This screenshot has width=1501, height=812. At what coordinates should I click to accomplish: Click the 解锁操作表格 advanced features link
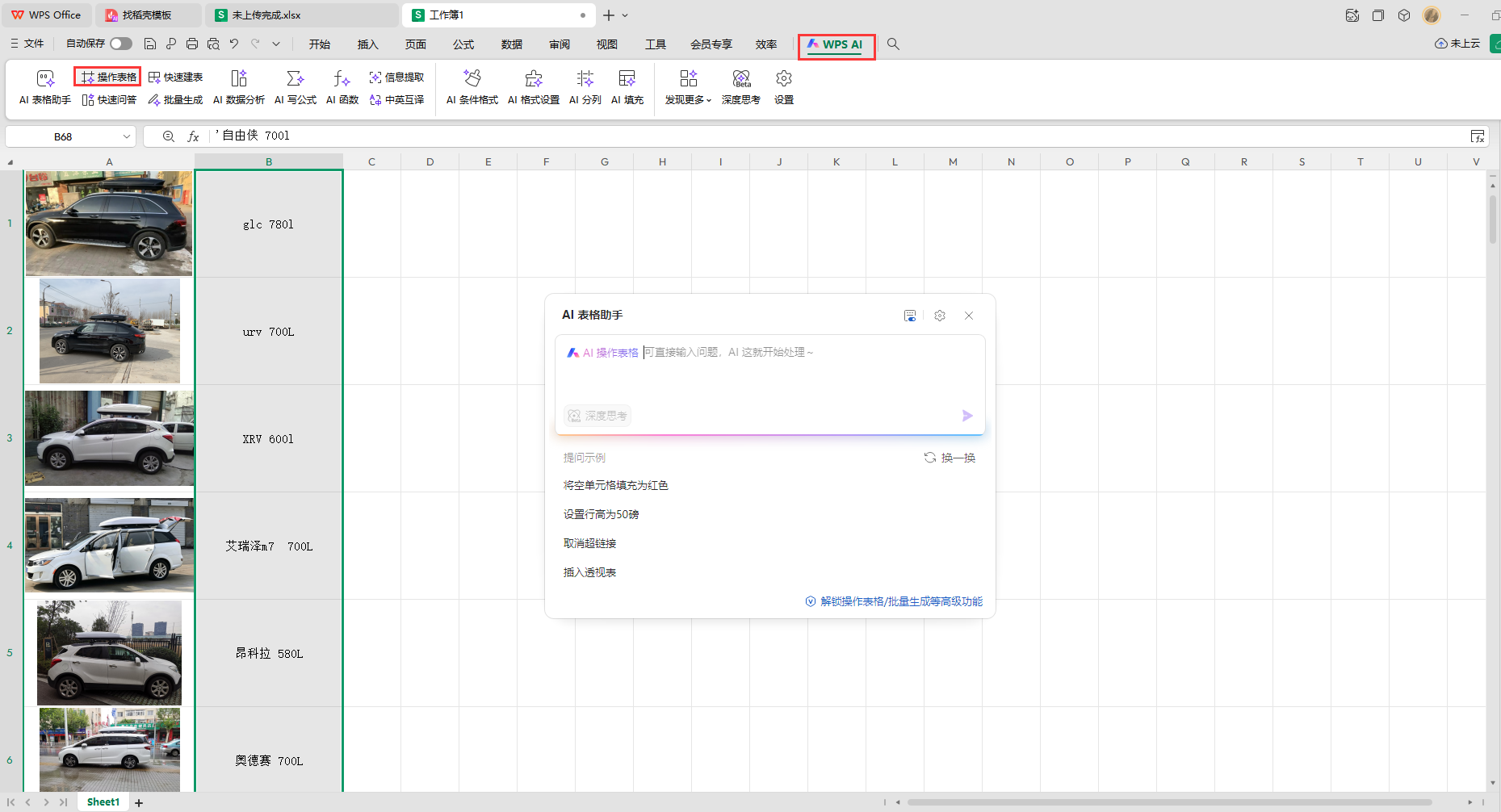901,601
